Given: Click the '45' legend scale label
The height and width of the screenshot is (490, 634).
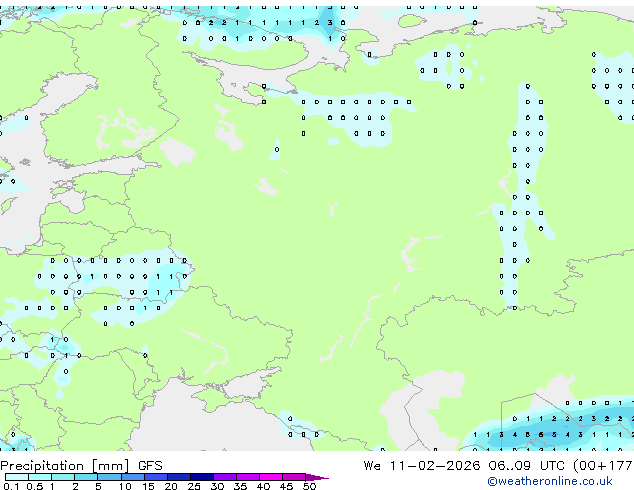Looking at the screenshot, I should (x=286, y=486).
